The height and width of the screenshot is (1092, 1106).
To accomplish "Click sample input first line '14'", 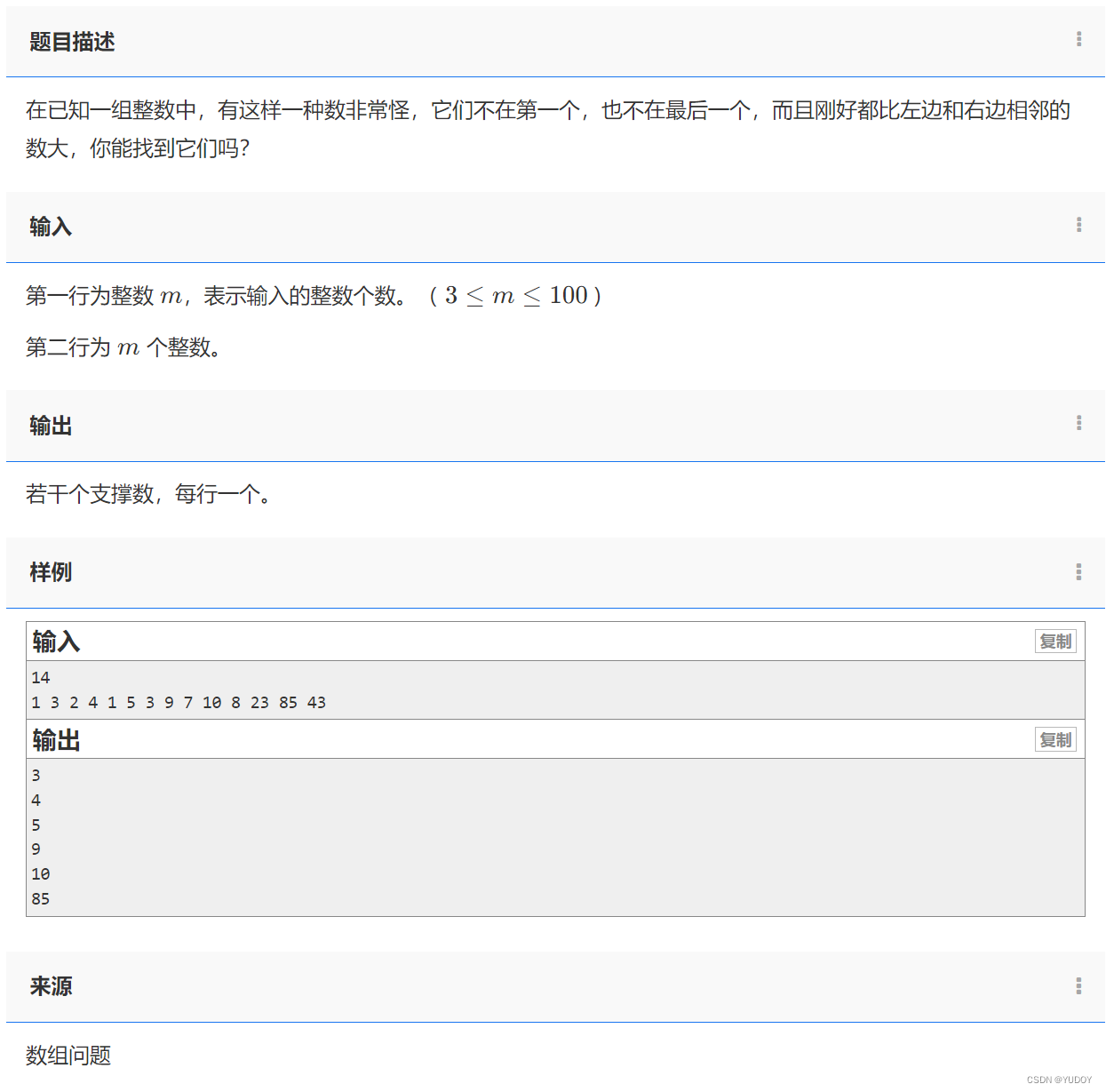I will pyautogui.click(x=41, y=678).
